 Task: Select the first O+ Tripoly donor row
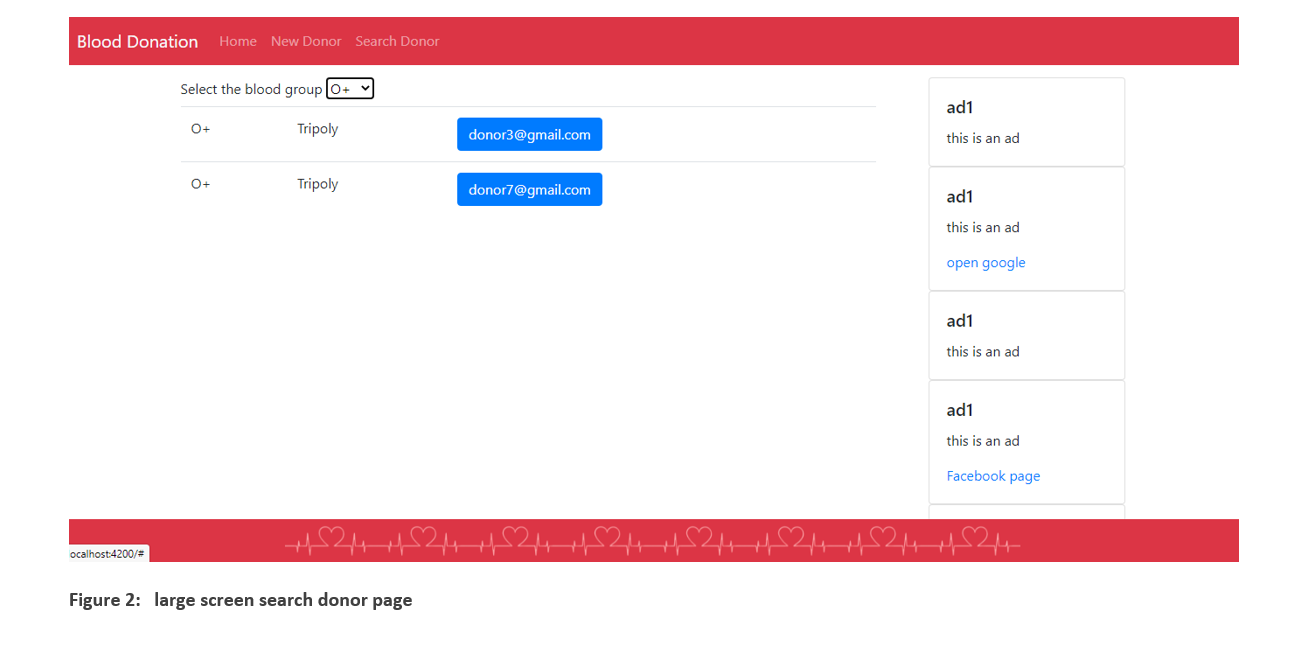click(300, 129)
